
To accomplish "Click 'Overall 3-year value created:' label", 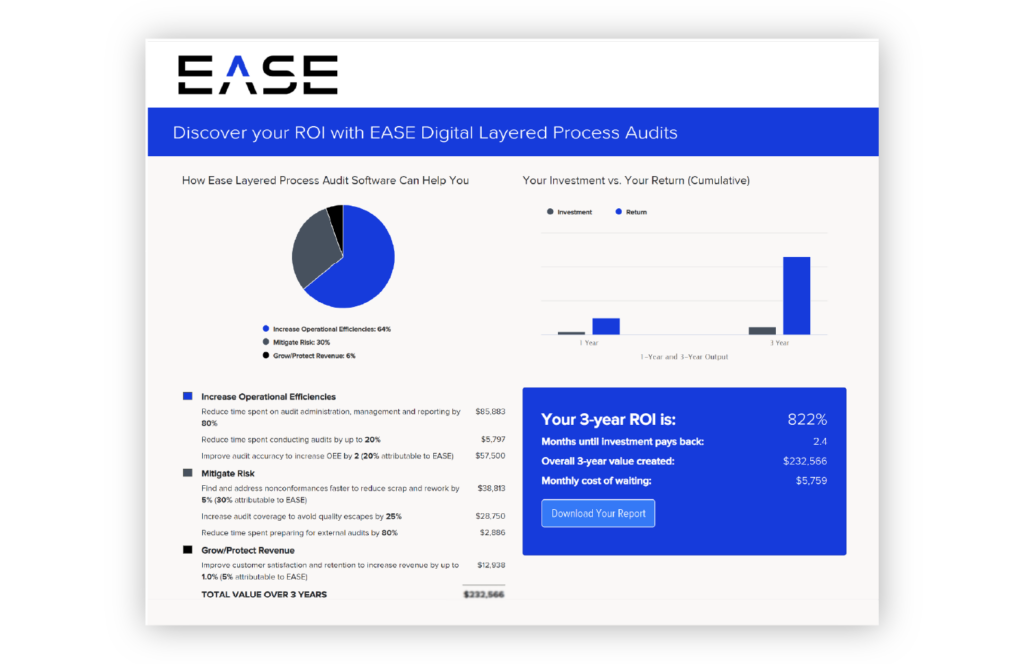I will click(607, 461).
